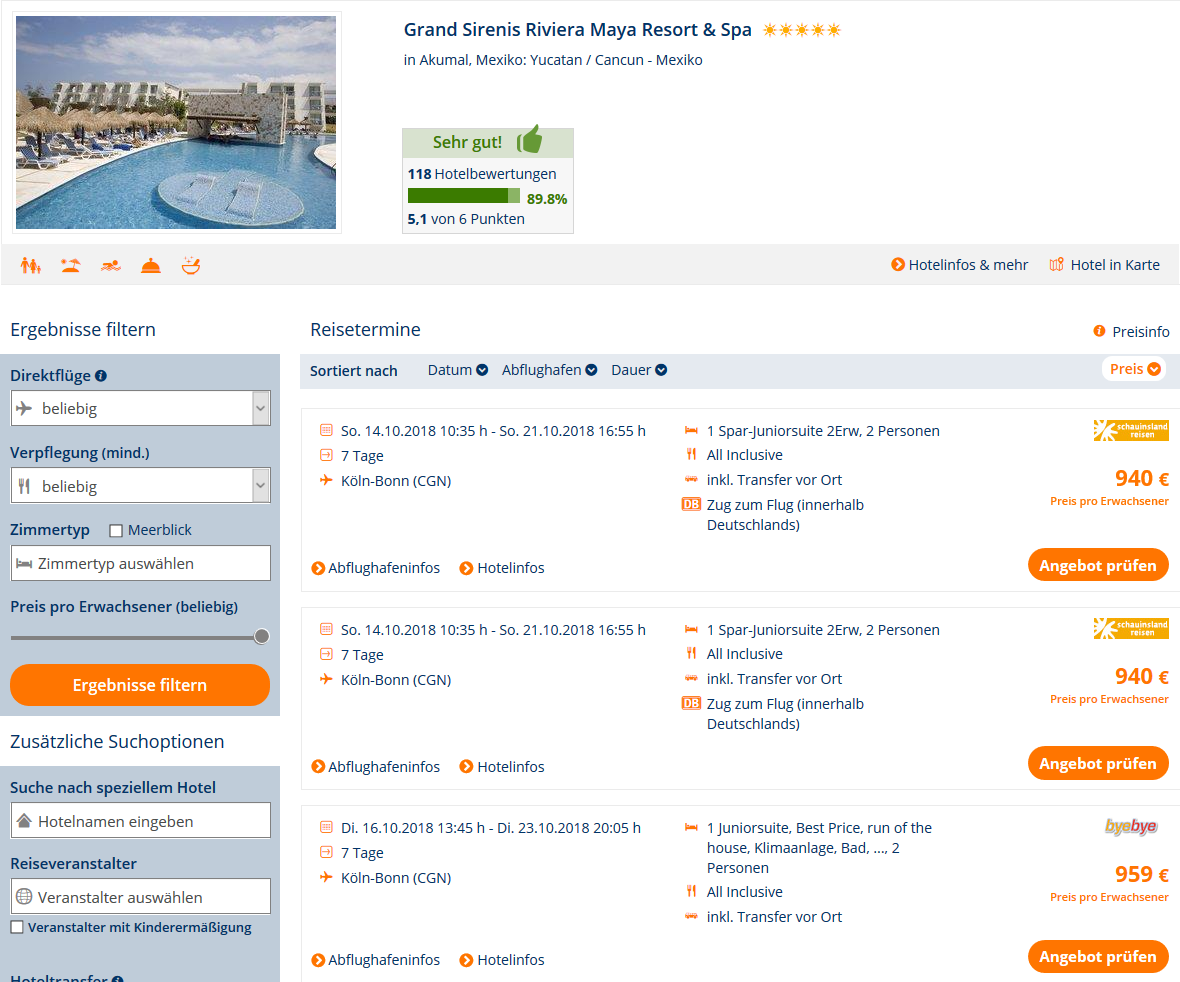The image size is (1180, 982).
Task: Click Di. 16.10.2018 13:45 h date line
Action: click(x=491, y=828)
